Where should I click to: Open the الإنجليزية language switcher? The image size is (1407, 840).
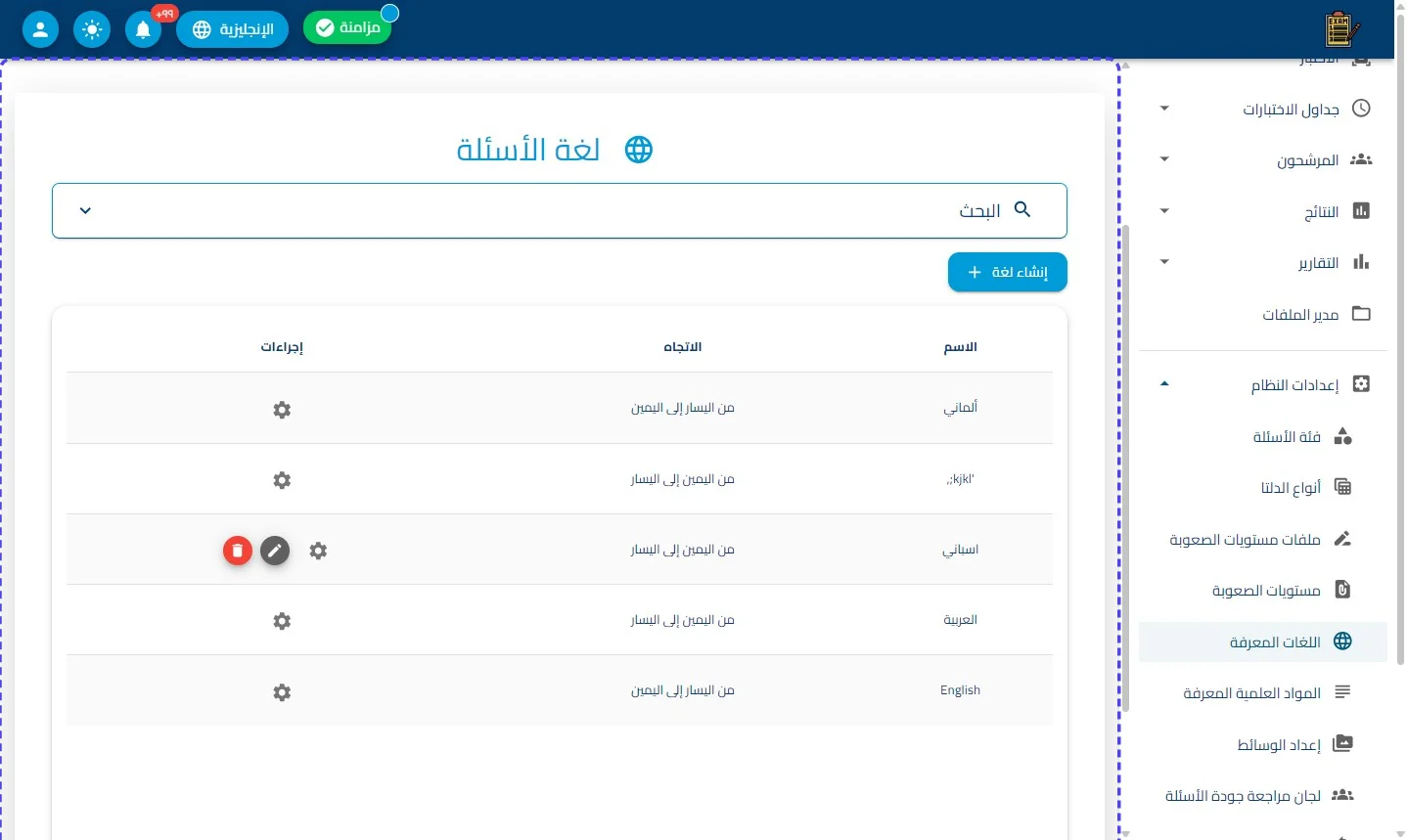232,29
